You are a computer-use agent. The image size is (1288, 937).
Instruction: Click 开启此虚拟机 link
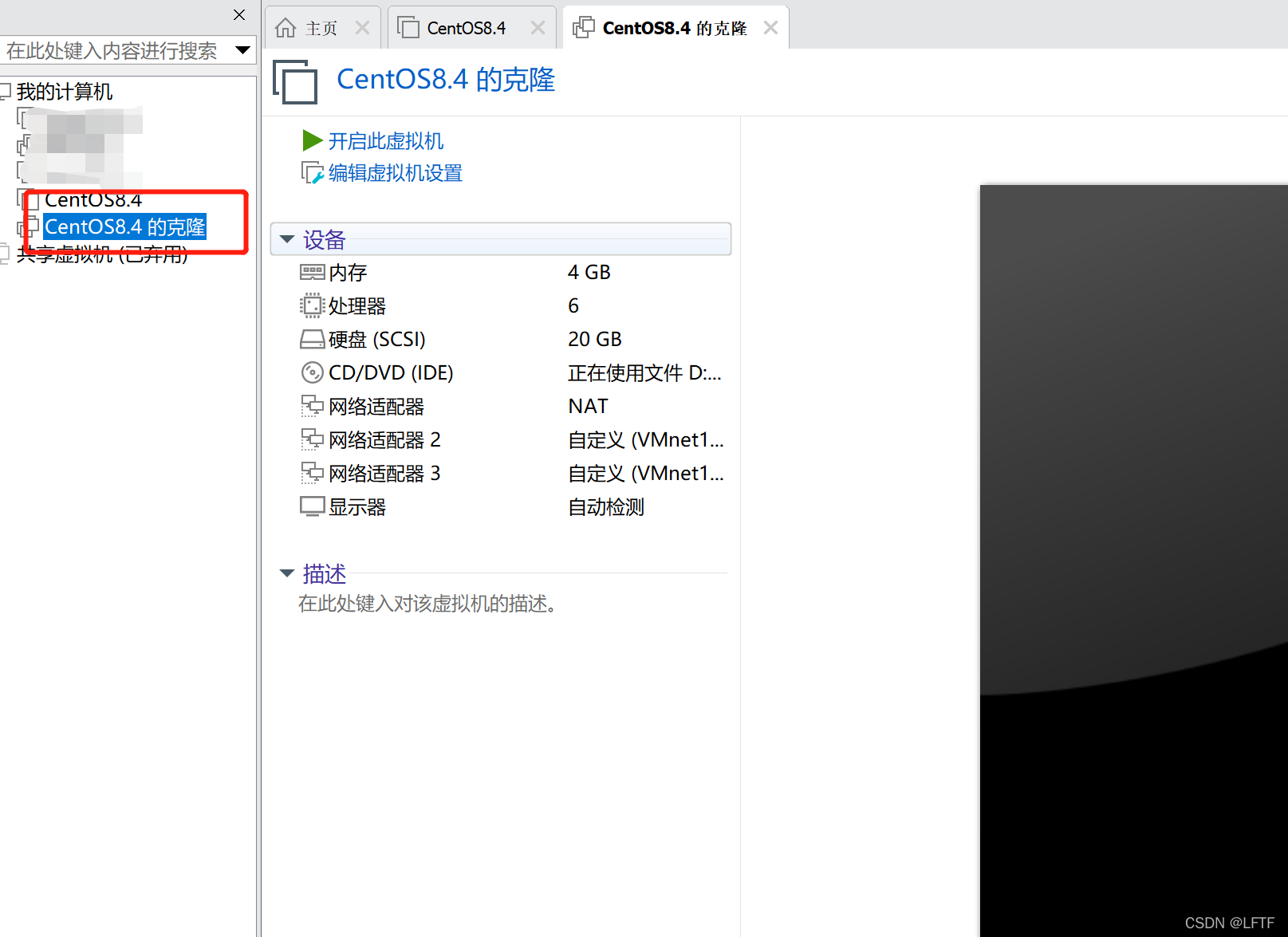point(386,141)
